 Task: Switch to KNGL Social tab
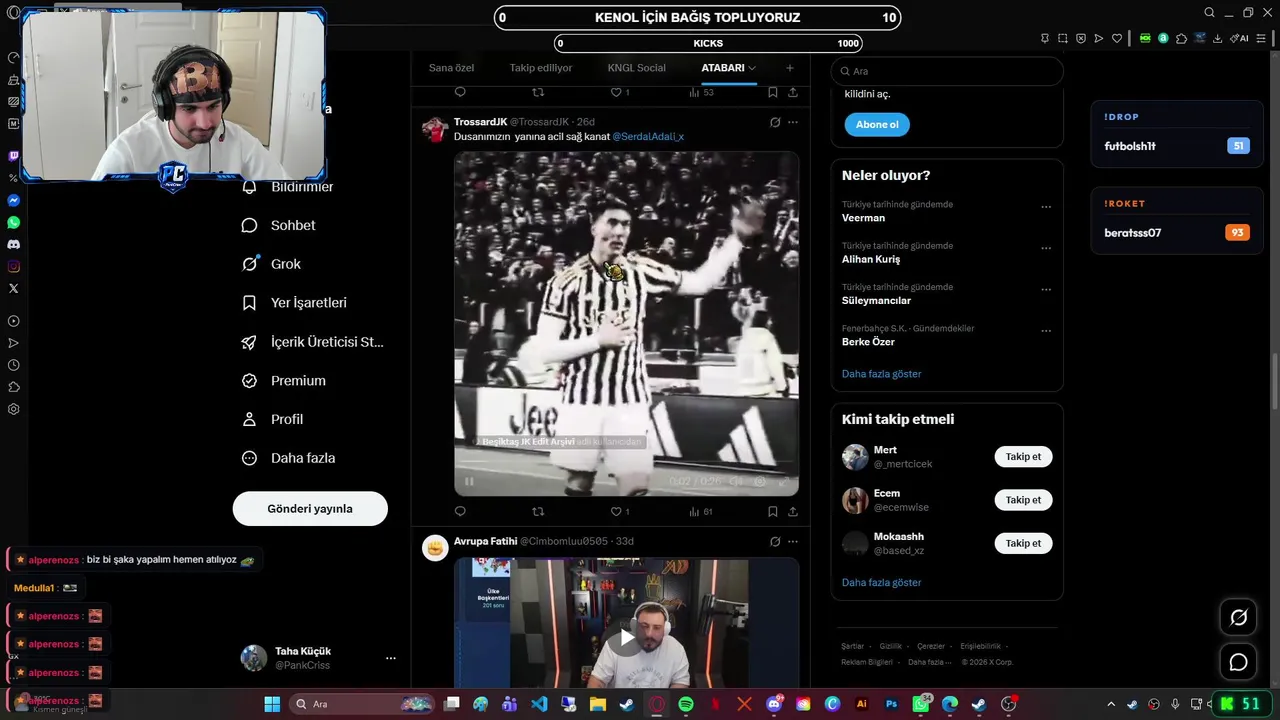(x=637, y=68)
